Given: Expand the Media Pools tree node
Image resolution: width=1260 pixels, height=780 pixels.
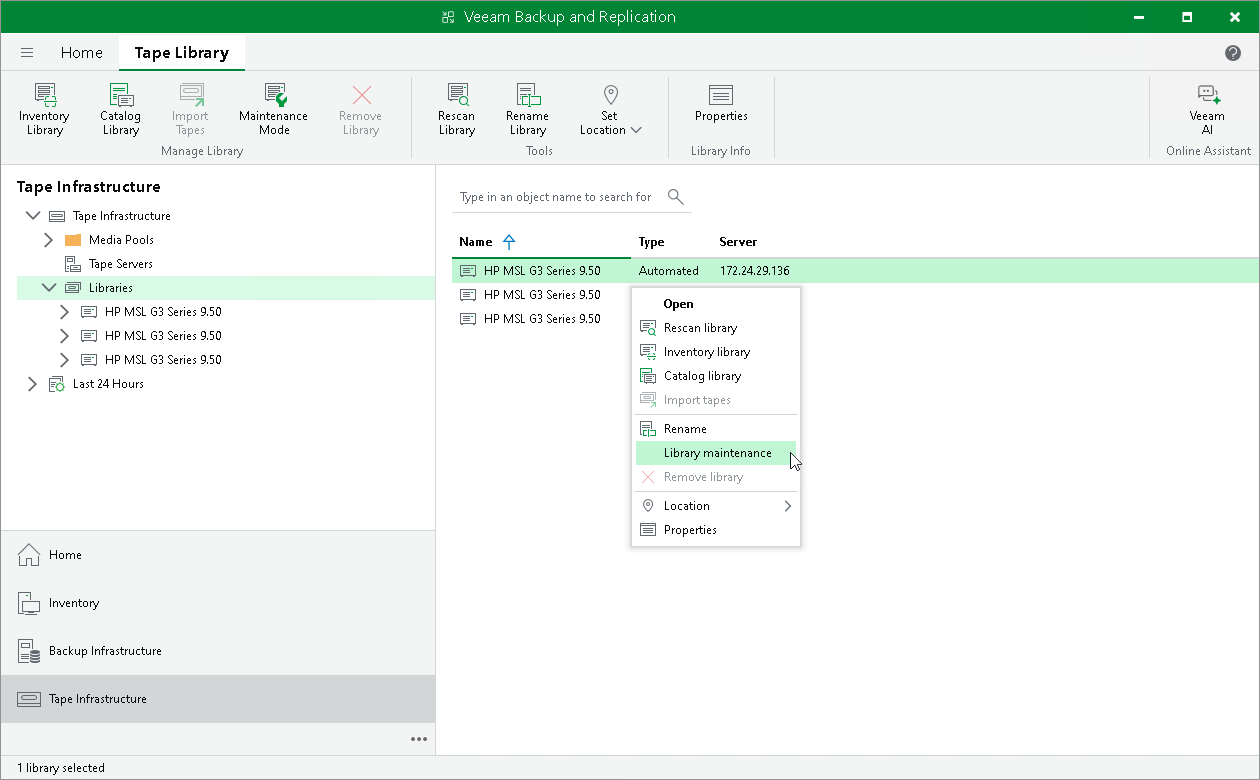Looking at the screenshot, I should click(47, 239).
